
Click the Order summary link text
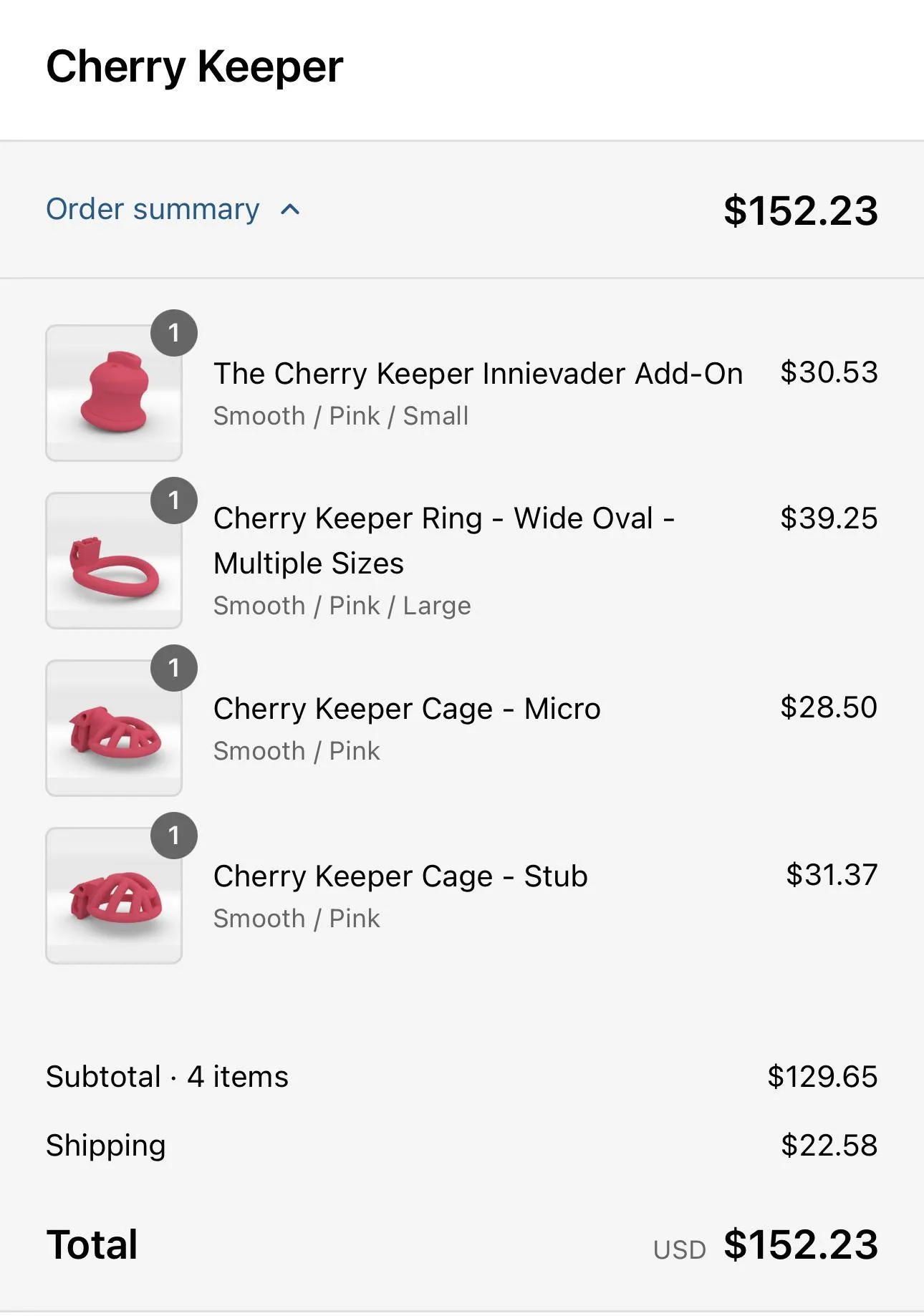(x=153, y=210)
